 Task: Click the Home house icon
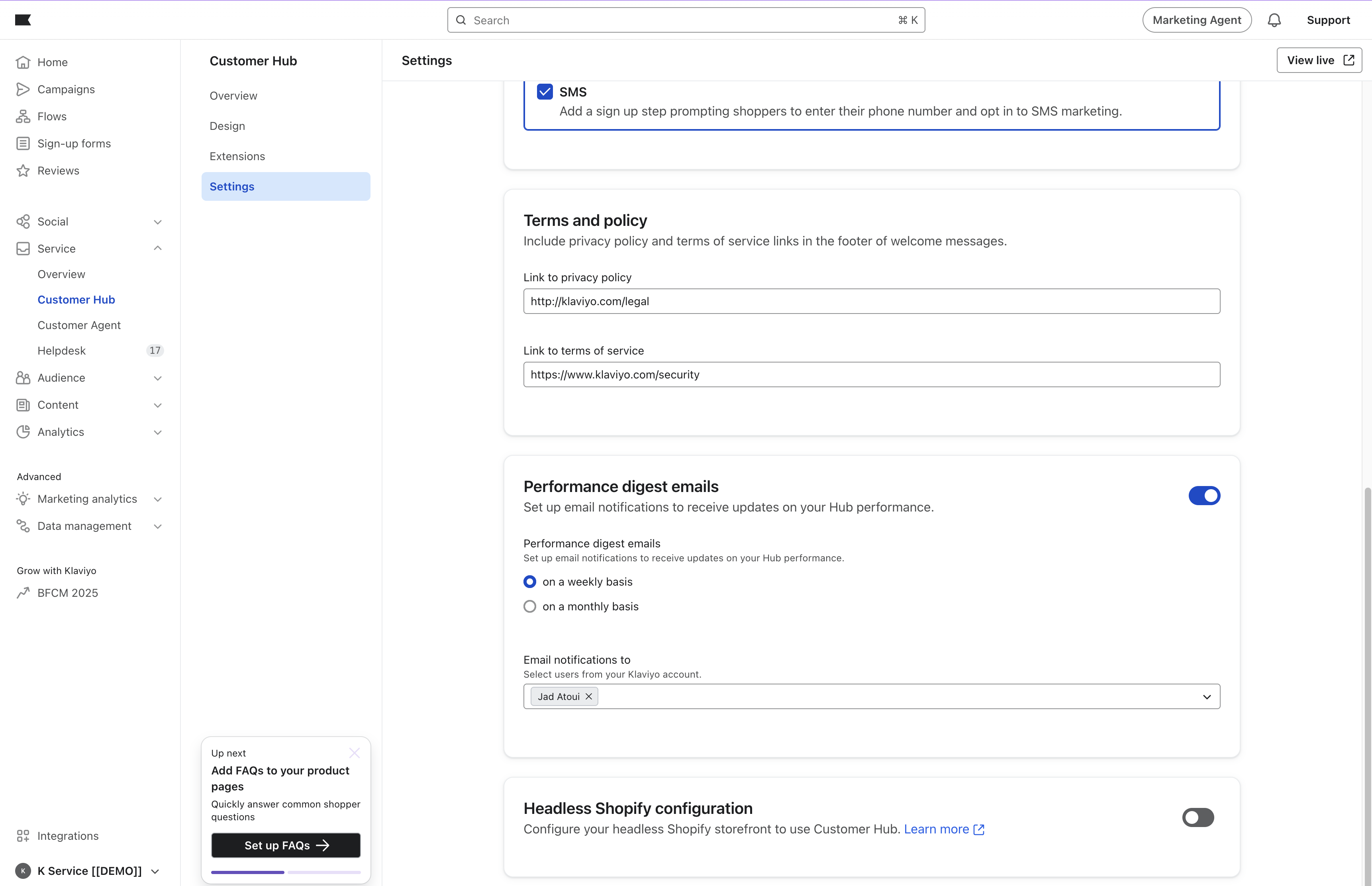coord(23,62)
